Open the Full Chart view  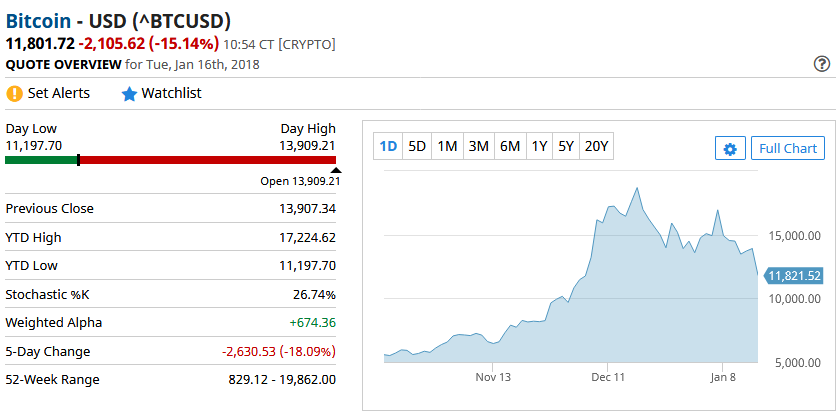pos(788,149)
